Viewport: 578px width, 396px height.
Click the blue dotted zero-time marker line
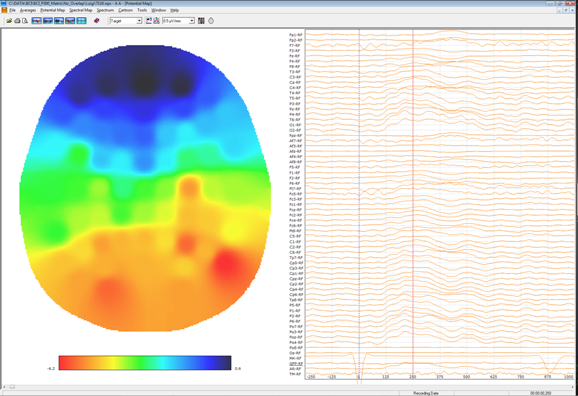click(x=359, y=203)
